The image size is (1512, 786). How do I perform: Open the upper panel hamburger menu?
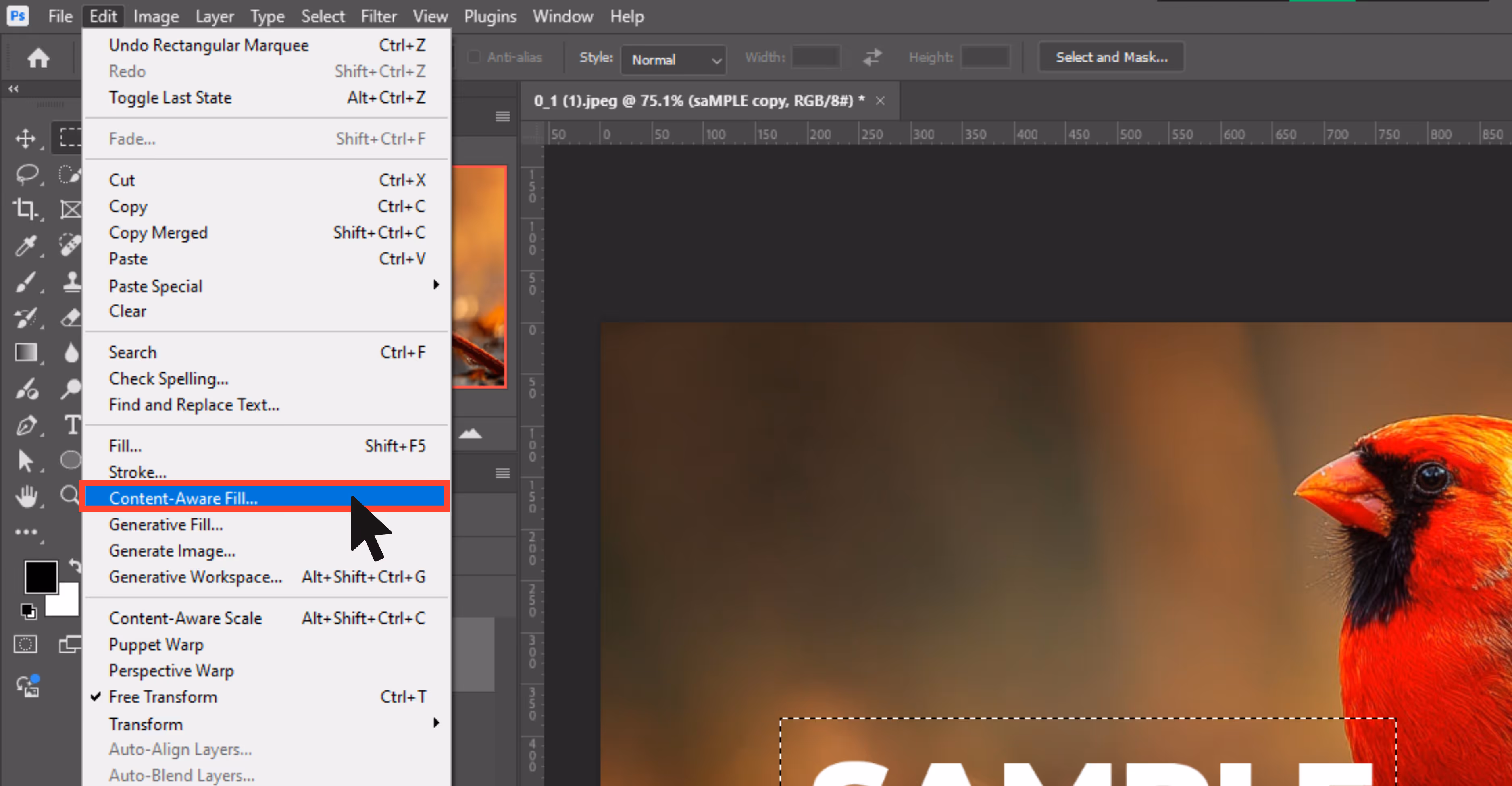(502, 117)
